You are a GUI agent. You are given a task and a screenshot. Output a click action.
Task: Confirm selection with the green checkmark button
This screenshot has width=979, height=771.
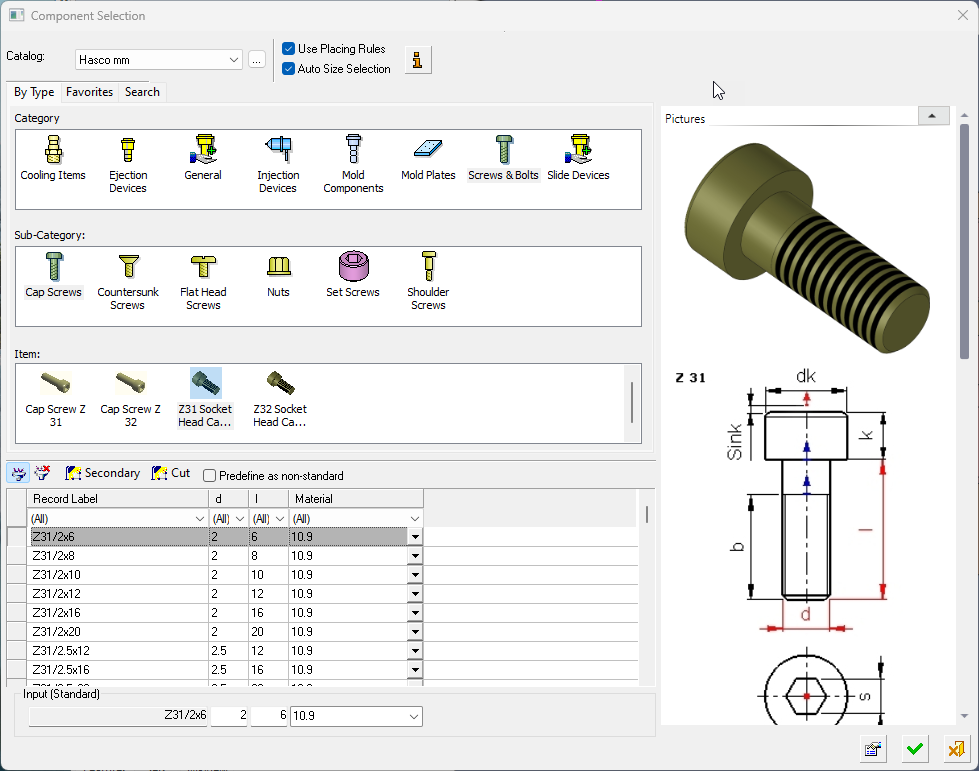pos(914,749)
